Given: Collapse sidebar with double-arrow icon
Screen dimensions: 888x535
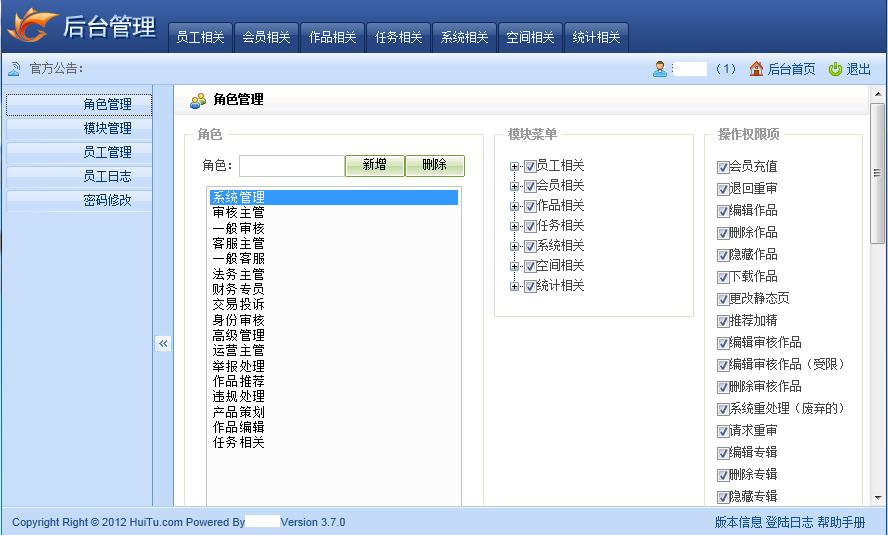Looking at the screenshot, I should (x=163, y=343).
